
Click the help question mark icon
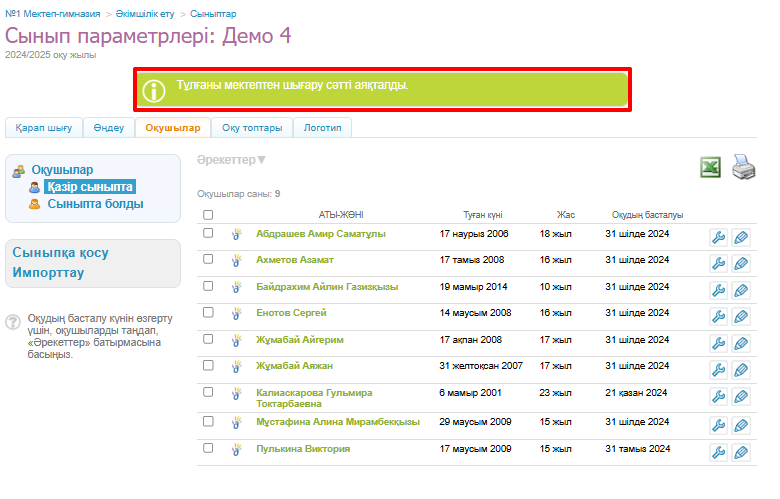(x=13, y=322)
